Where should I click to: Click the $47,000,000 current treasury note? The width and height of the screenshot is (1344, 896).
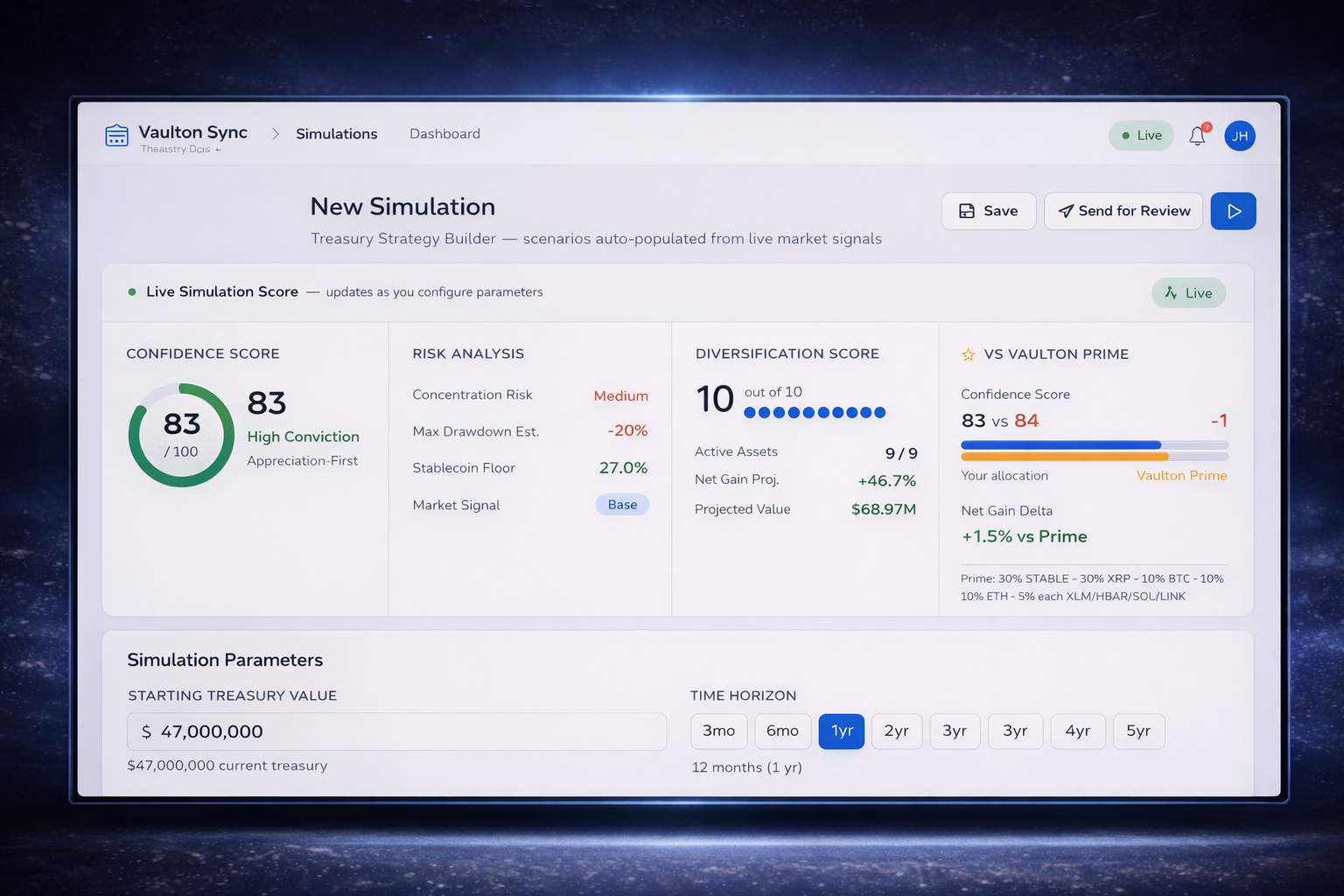pos(227,766)
